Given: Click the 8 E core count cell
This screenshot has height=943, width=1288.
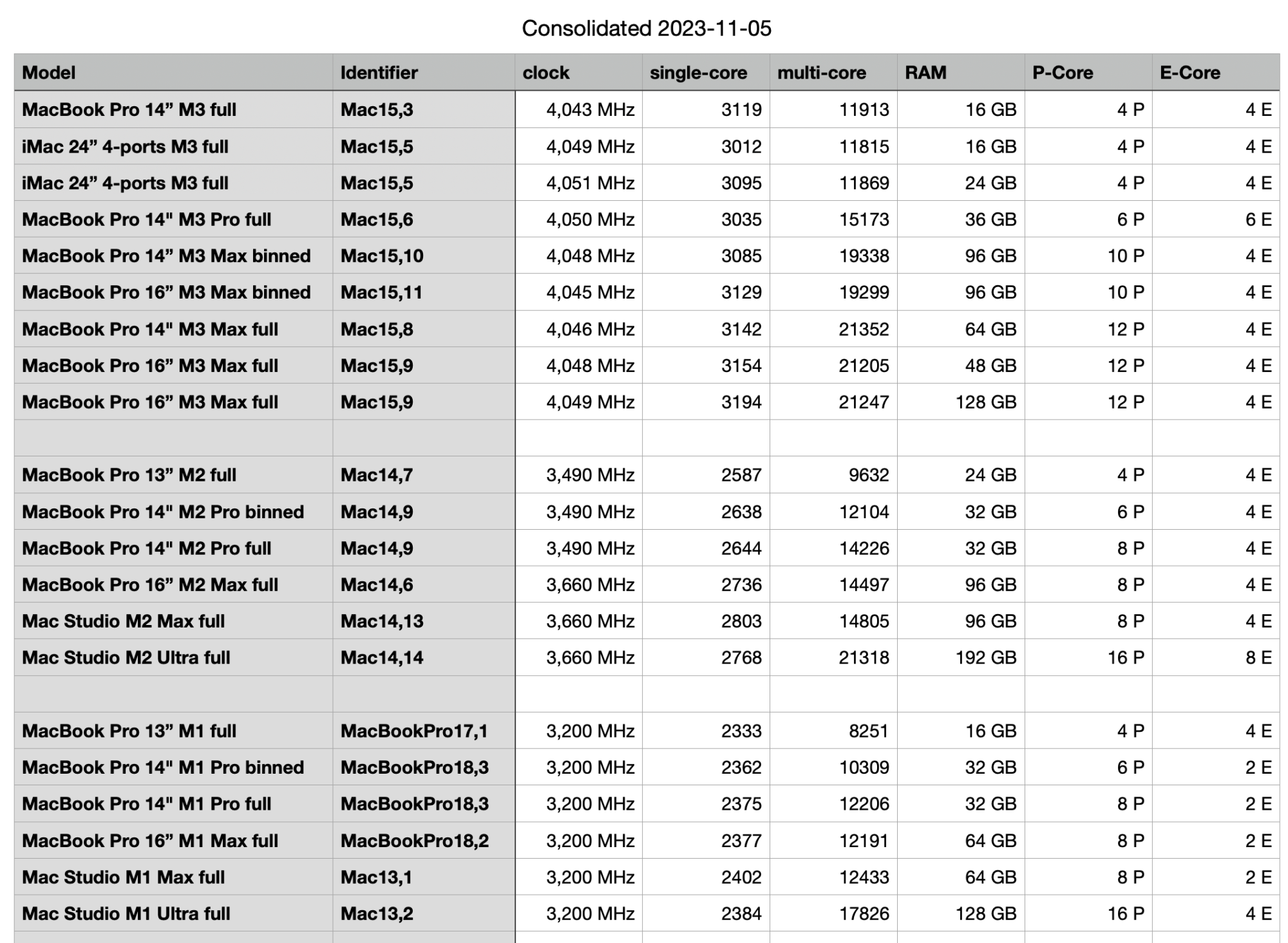Looking at the screenshot, I should 1258,658.
